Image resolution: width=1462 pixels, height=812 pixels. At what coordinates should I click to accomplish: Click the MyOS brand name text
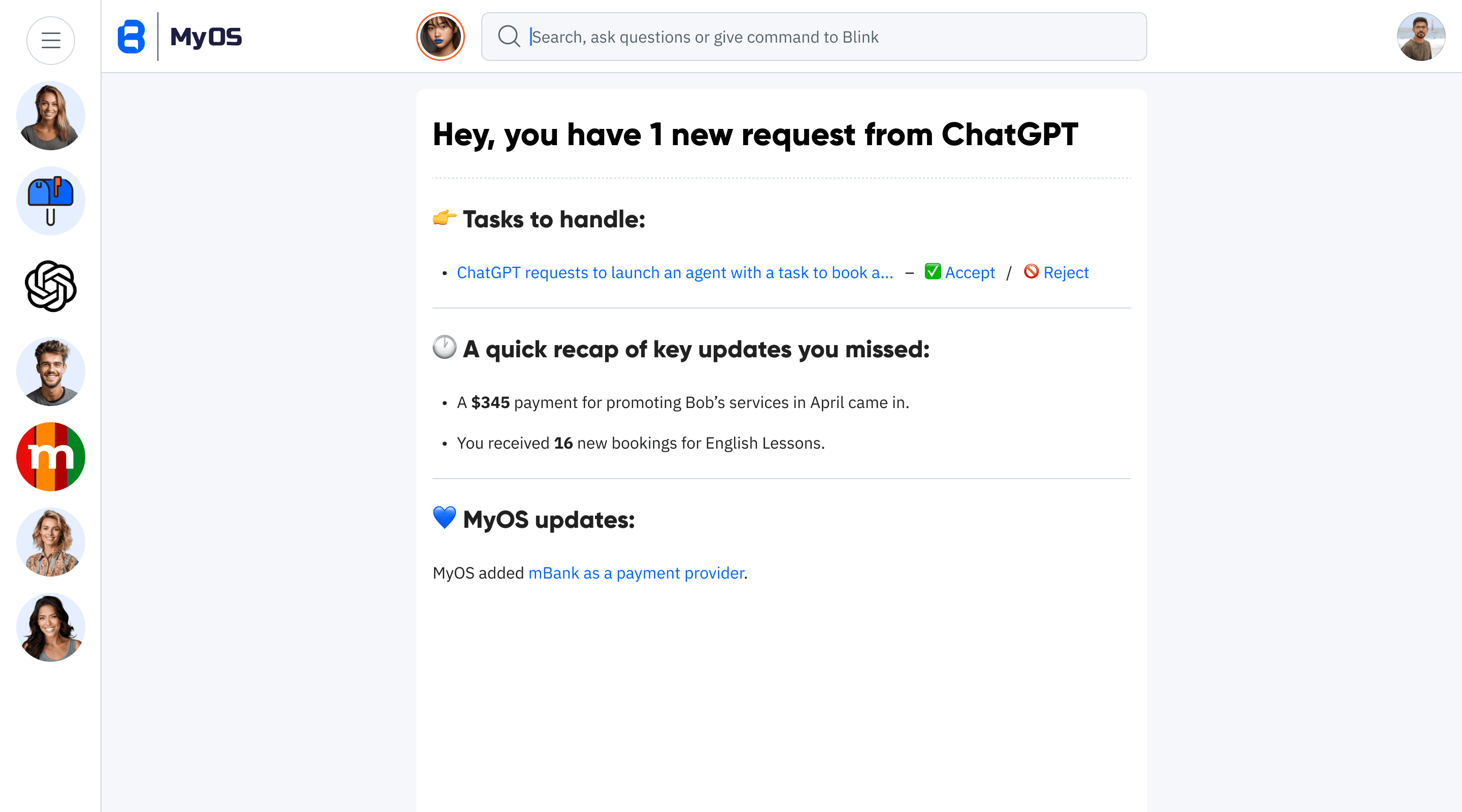click(206, 37)
